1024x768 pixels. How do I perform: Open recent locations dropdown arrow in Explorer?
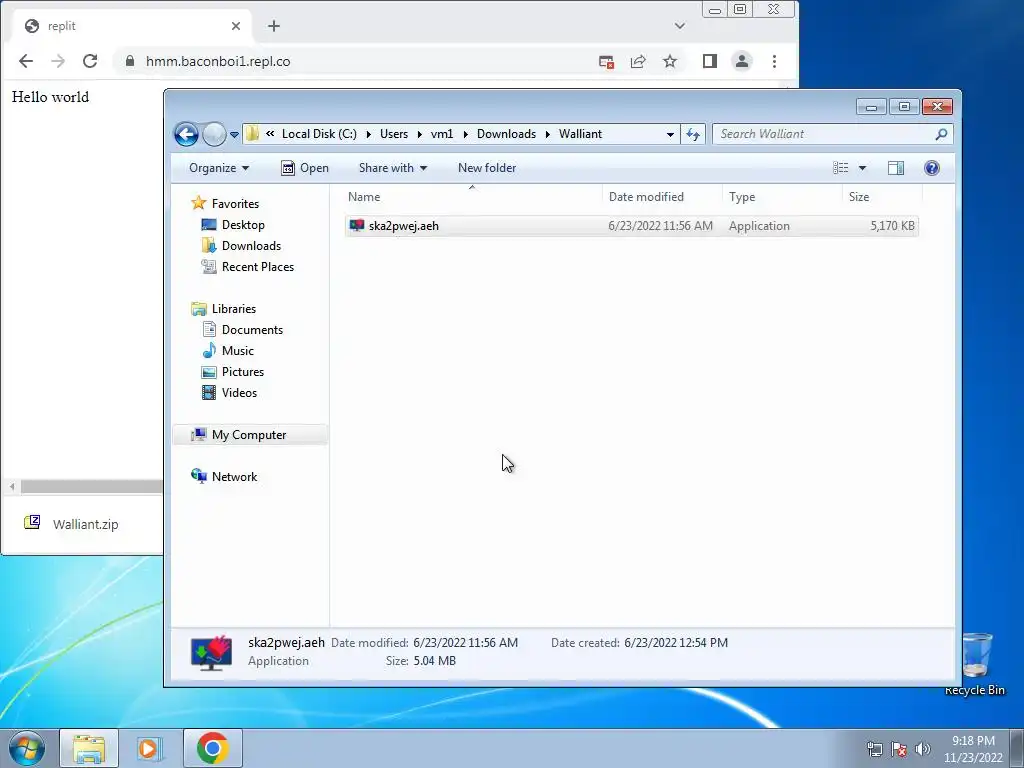click(234, 135)
